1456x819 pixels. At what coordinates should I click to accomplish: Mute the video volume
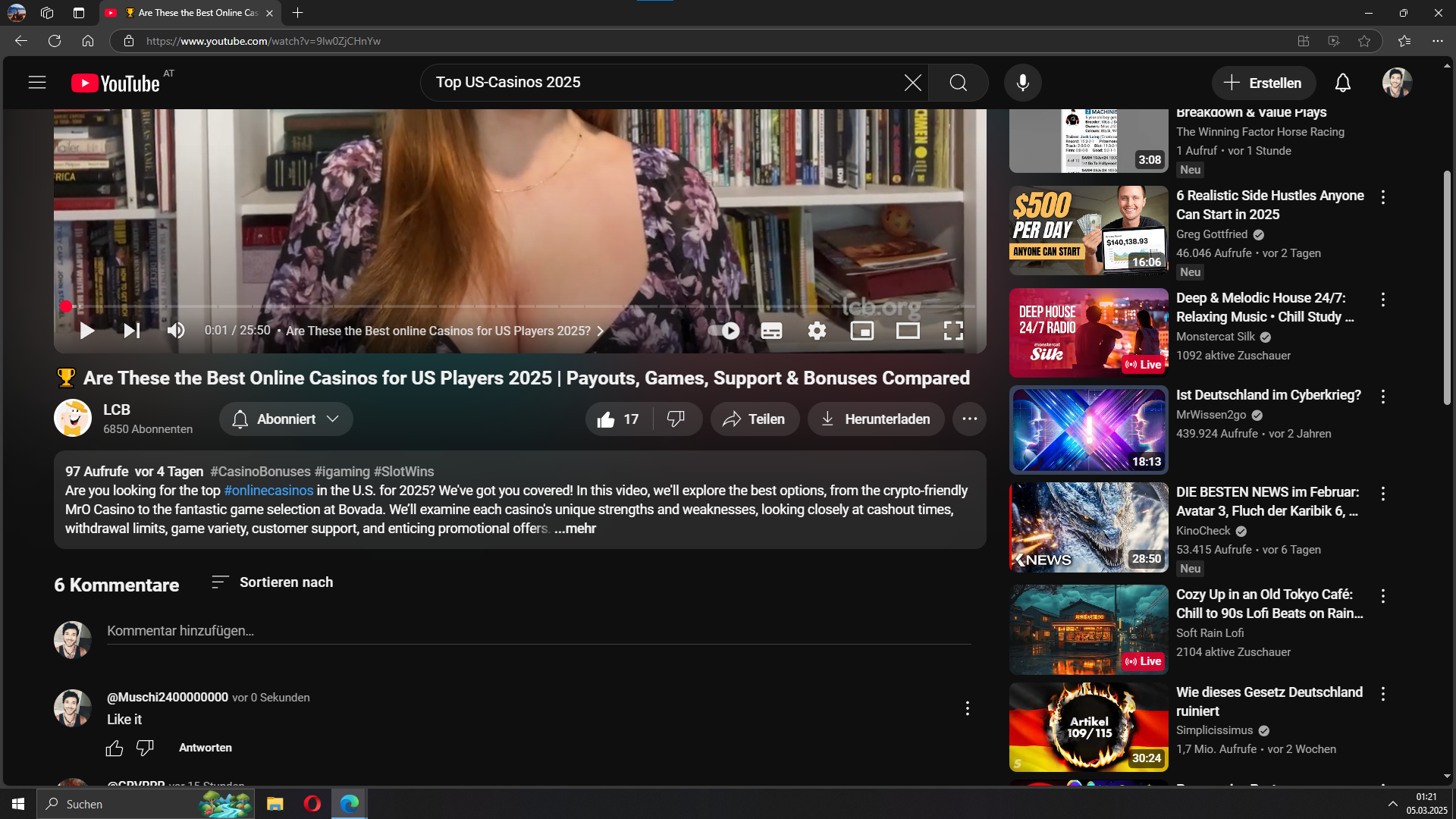[x=176, y=331]
